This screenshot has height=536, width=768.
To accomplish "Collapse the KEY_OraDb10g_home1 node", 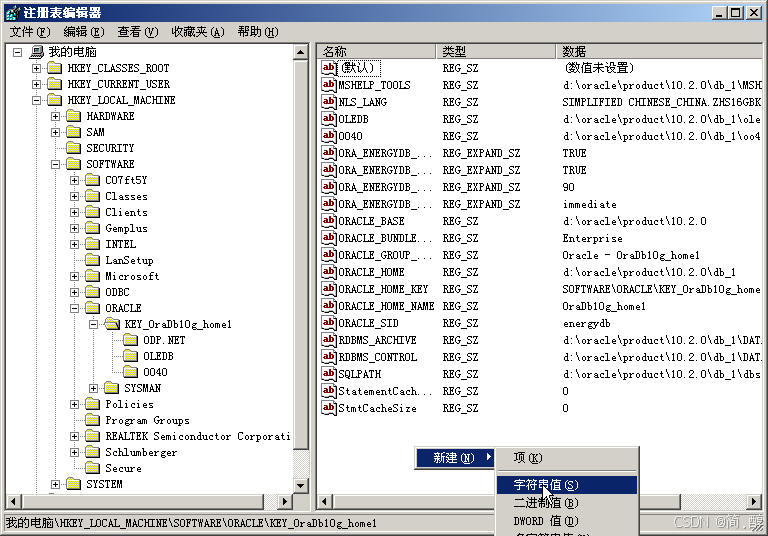I will 94,324.
